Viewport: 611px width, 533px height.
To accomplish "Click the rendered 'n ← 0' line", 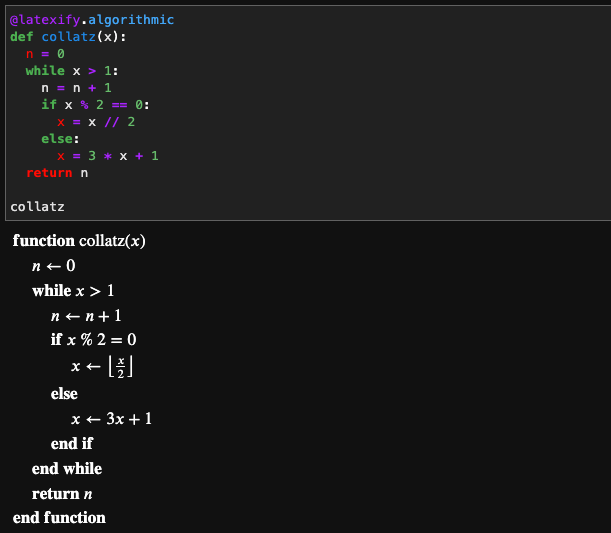I will pyautogui.click(x=53, y=266).
